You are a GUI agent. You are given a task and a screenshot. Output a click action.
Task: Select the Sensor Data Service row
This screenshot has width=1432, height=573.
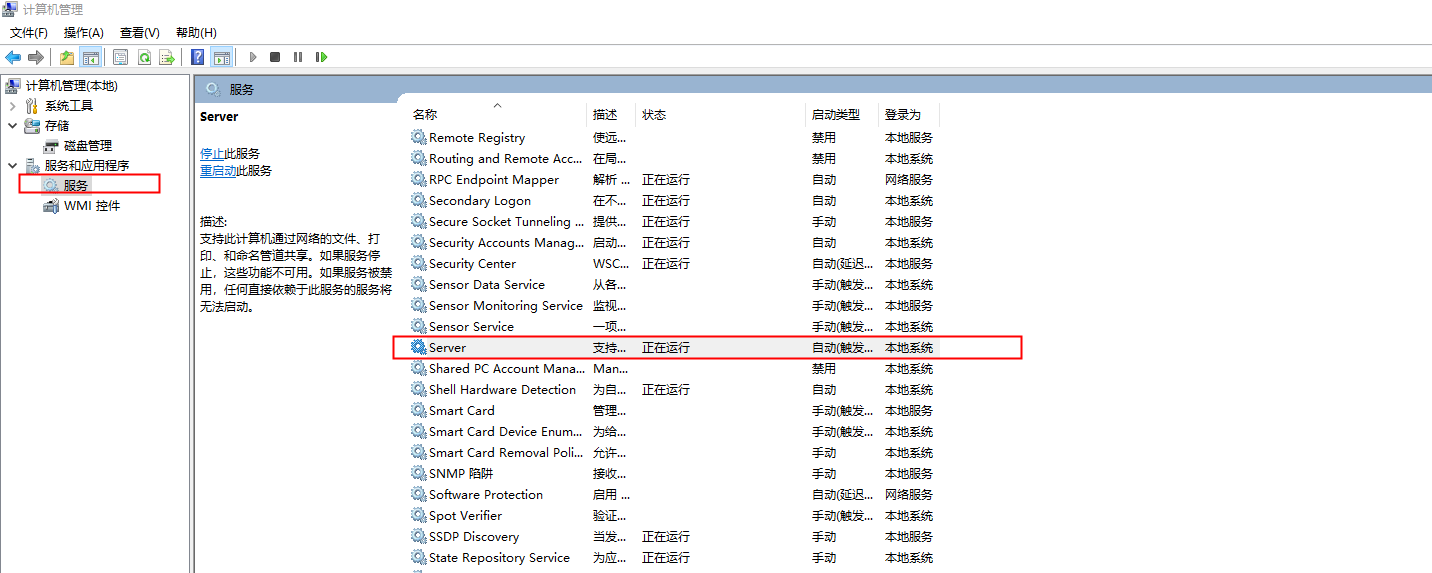674,284
